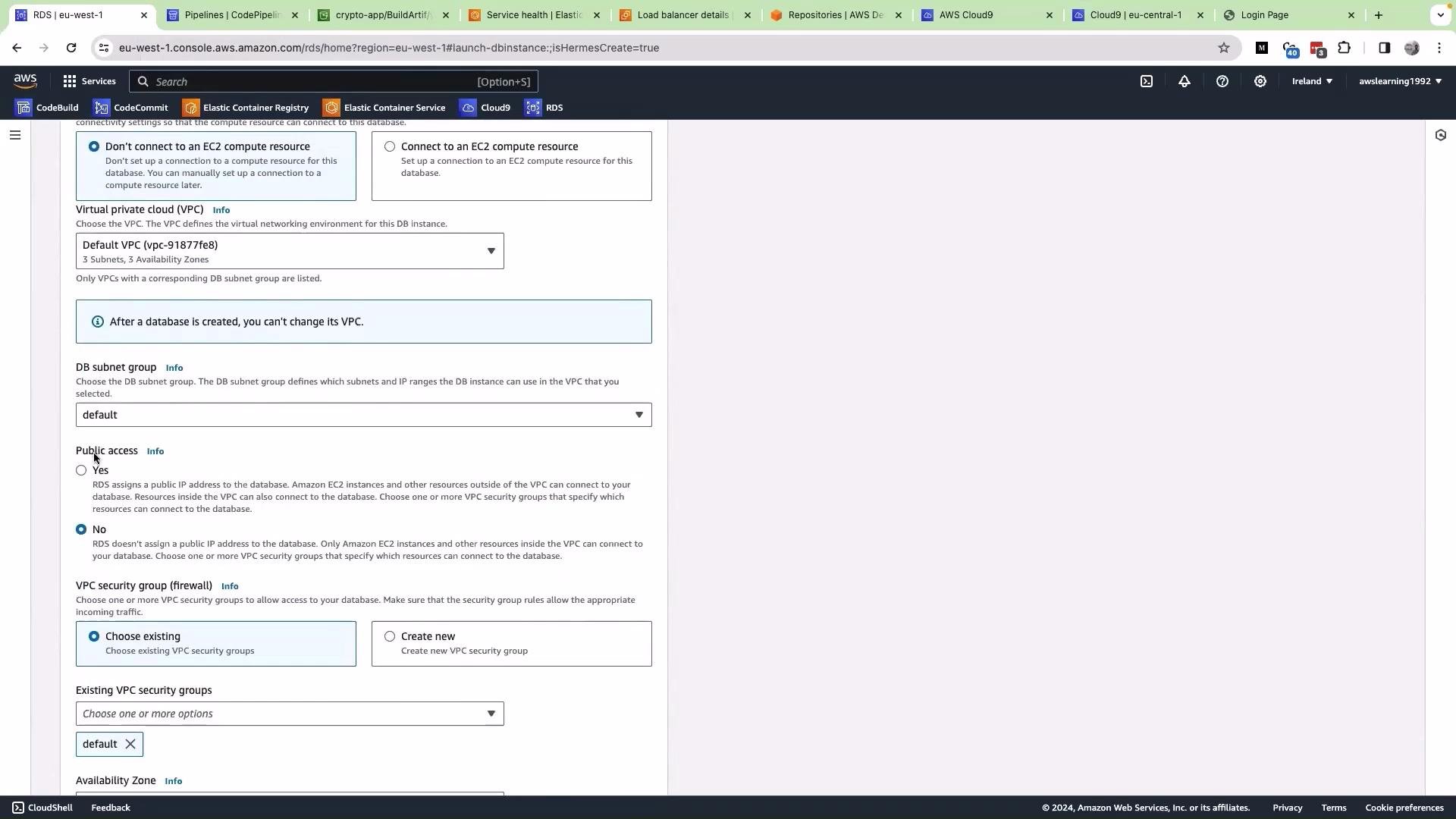Expand the left navigation hamburger menu
The width and height of the screenshot is (1456, 819).
point(15,135)
